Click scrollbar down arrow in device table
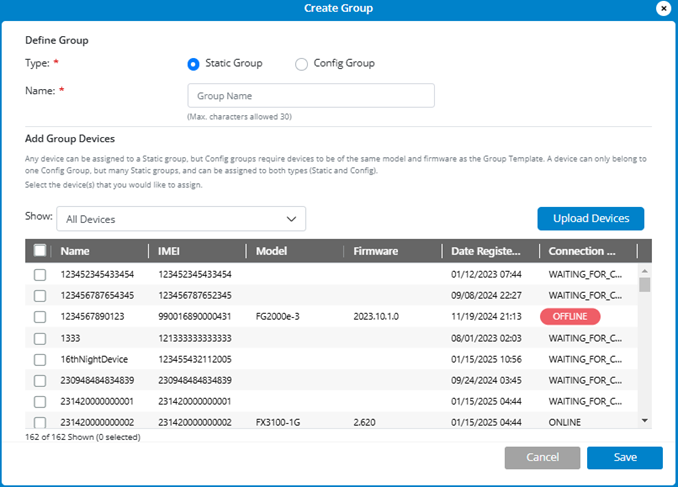Screen dimensions: 678x487 645,421
